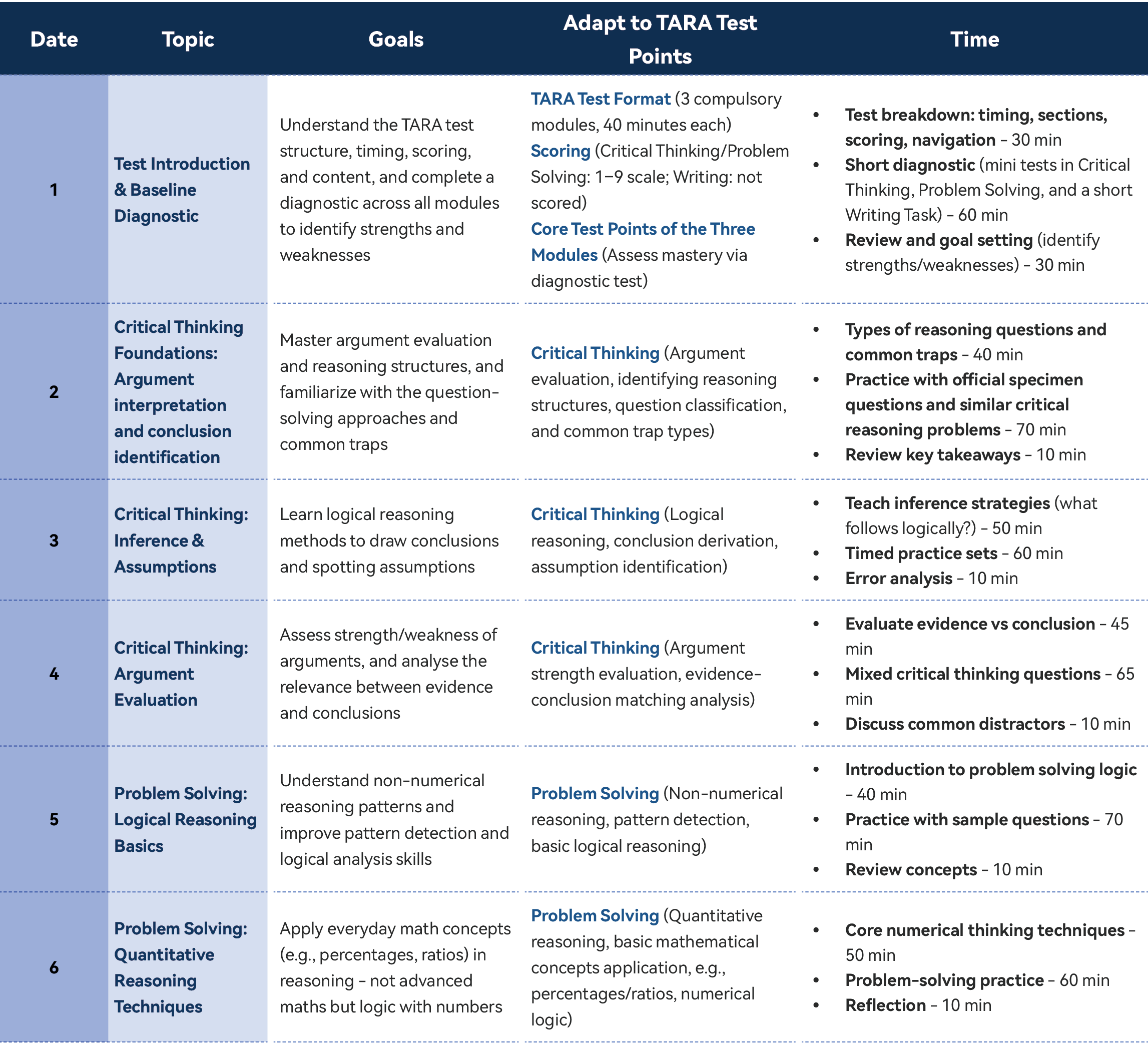Click 'Critical Thinking: Inference & Assumptions' topic
Viewport: 1148px width, 1057px height.
click(181, 541)
